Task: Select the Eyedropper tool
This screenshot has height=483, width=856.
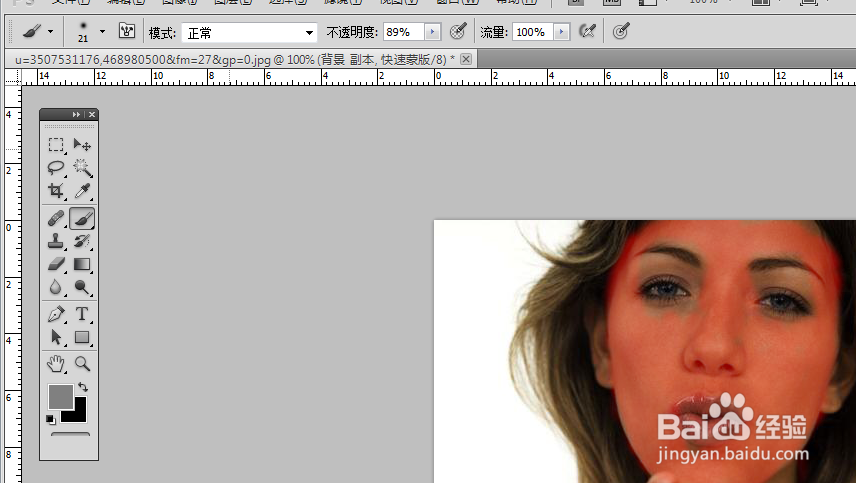Action: point(82,190)
